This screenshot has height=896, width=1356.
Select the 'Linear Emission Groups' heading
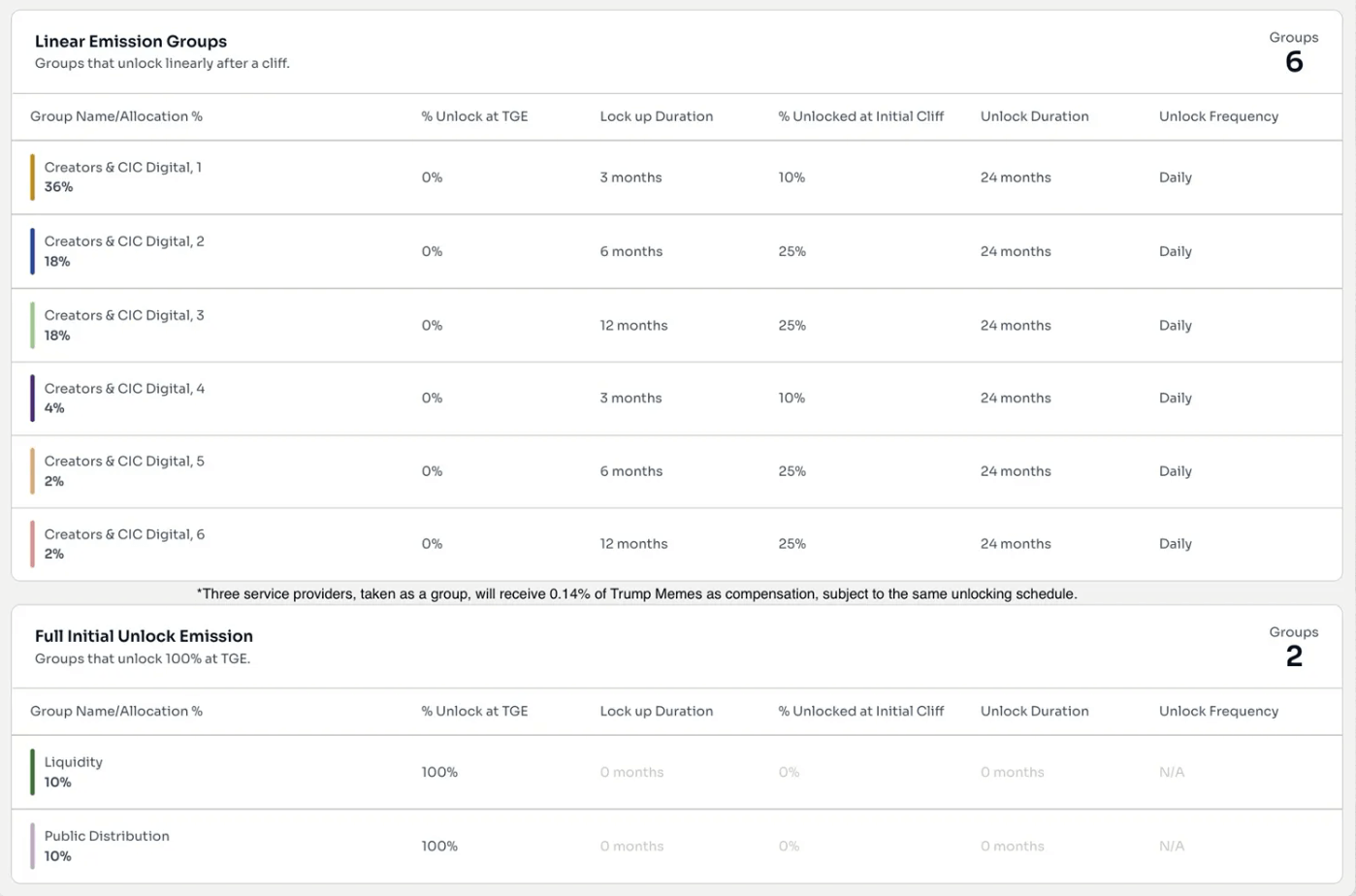pyautogui.click(x=131, y=42)
